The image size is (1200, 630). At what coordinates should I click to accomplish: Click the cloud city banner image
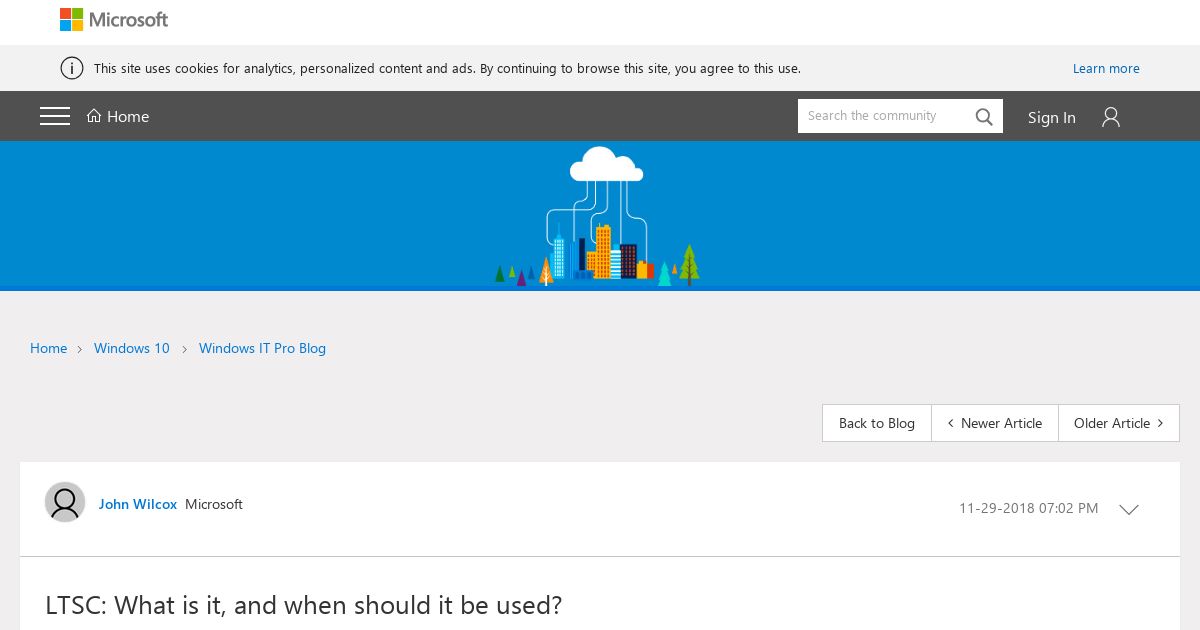click(597, 216)
